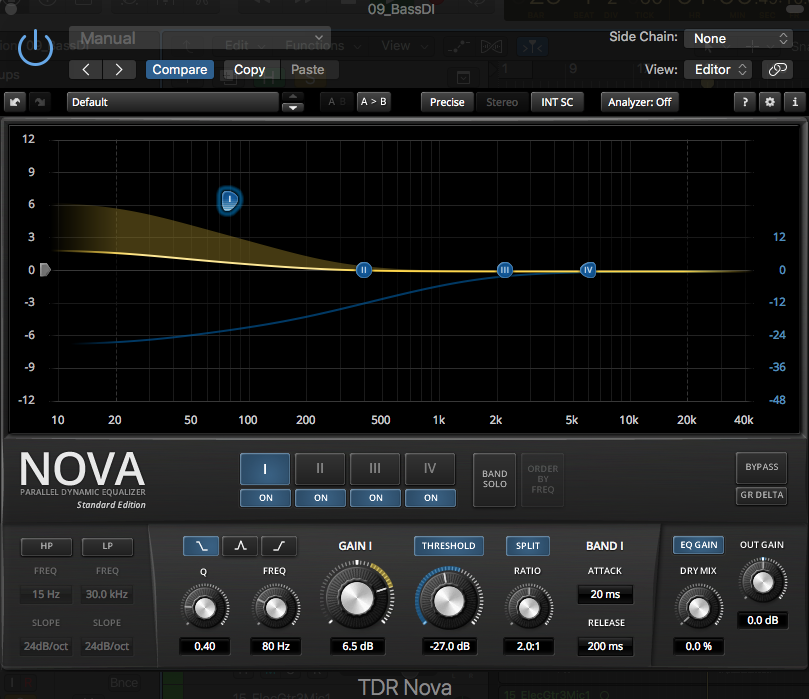The image size is (809, 699).
Task: Click the link chain icon button
Action: (x=777, y=69)
